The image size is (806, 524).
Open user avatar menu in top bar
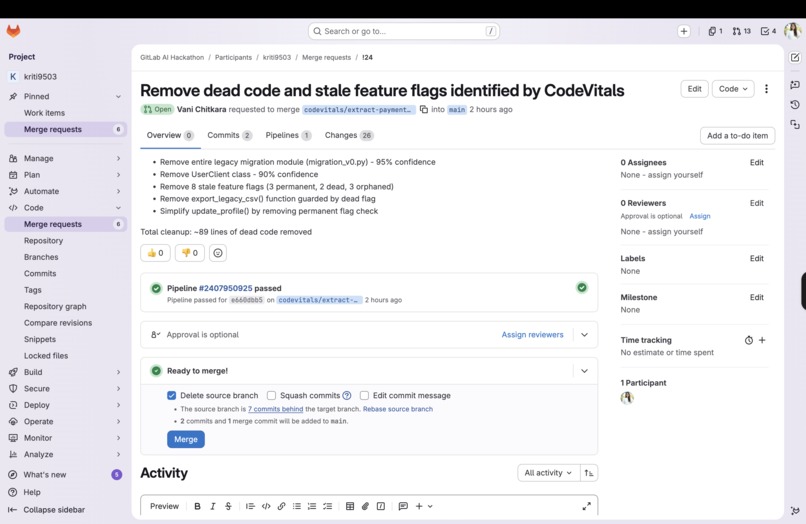click(793, 31)
